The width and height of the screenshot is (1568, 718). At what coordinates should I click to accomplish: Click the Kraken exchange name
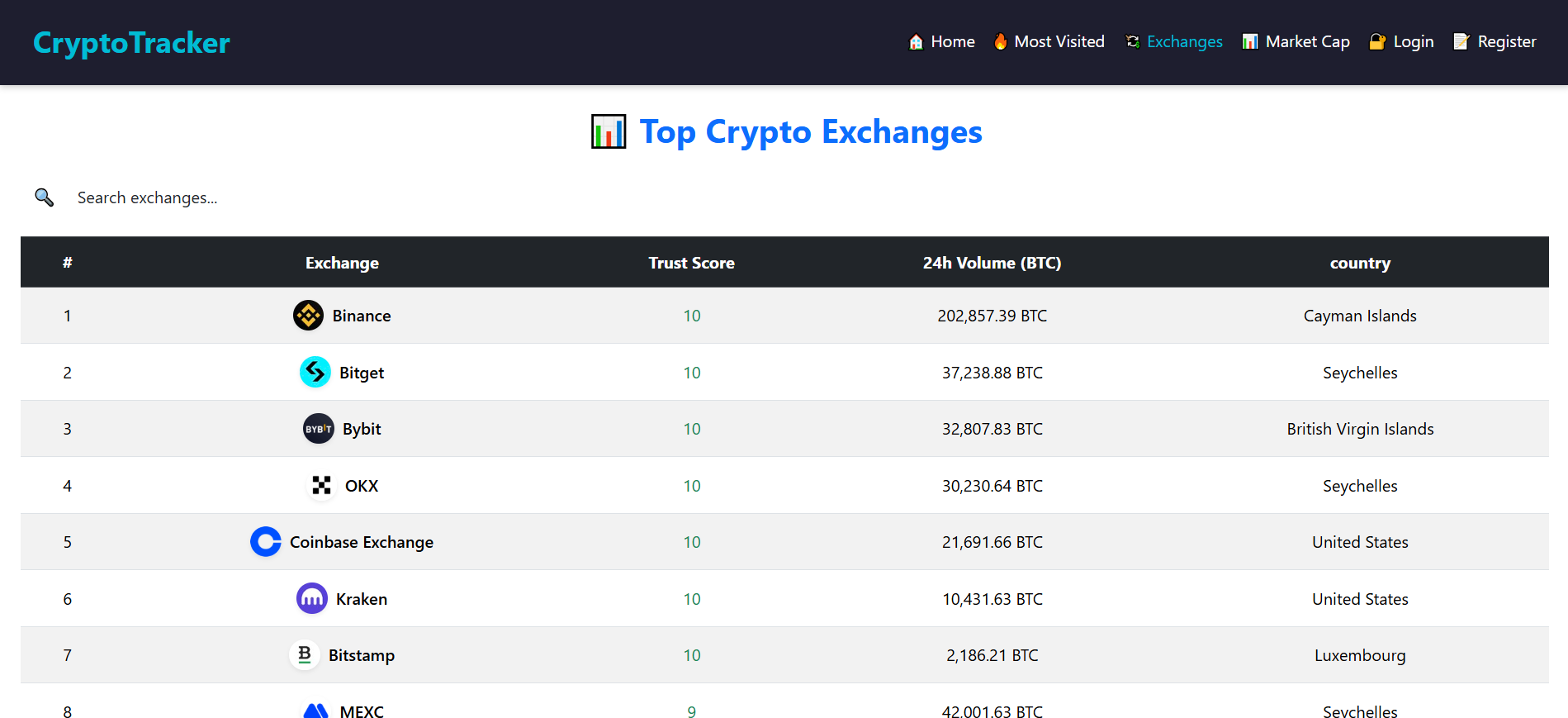362,599
